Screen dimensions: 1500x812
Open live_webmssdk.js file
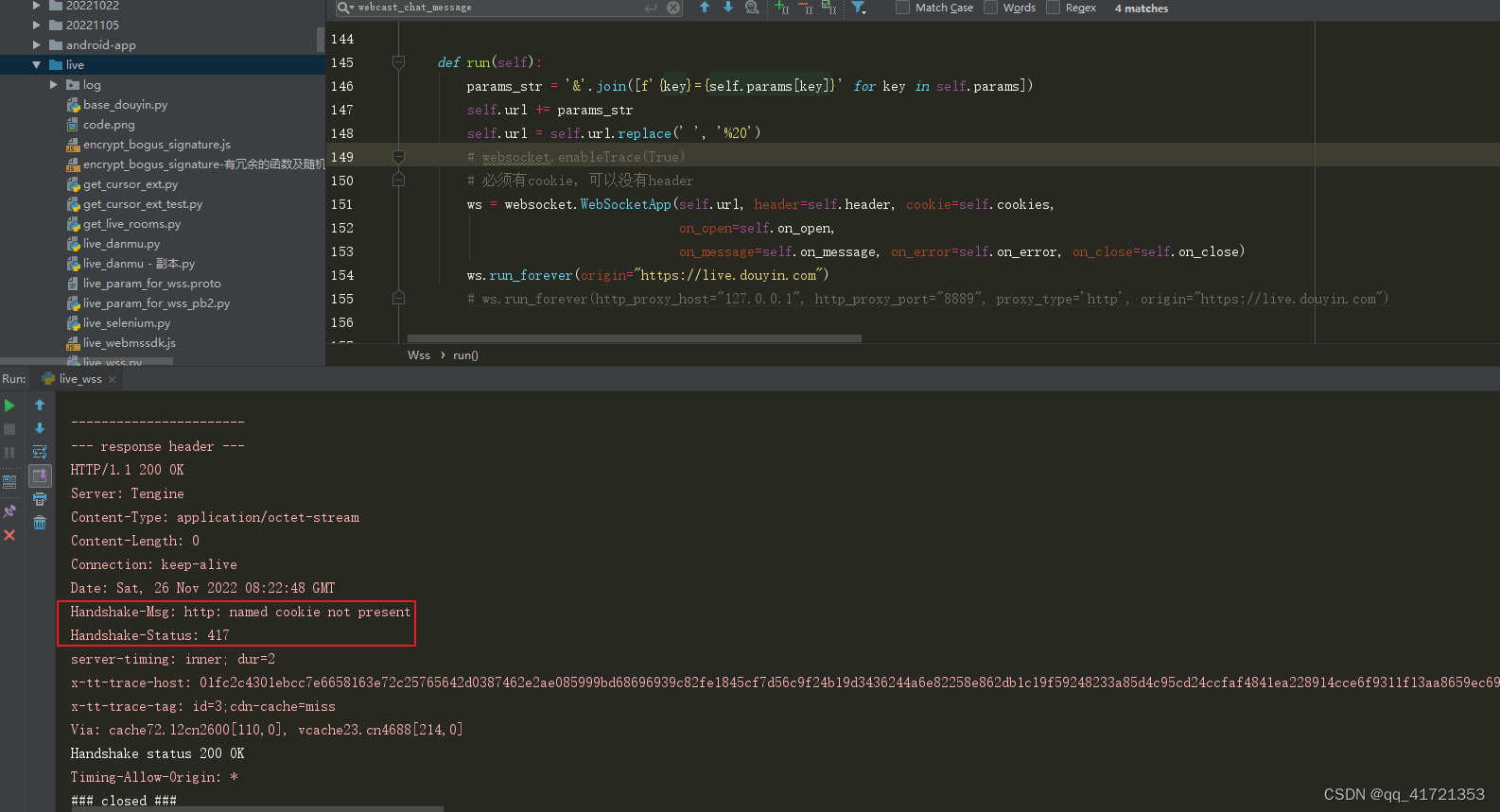tap(129, 342)
